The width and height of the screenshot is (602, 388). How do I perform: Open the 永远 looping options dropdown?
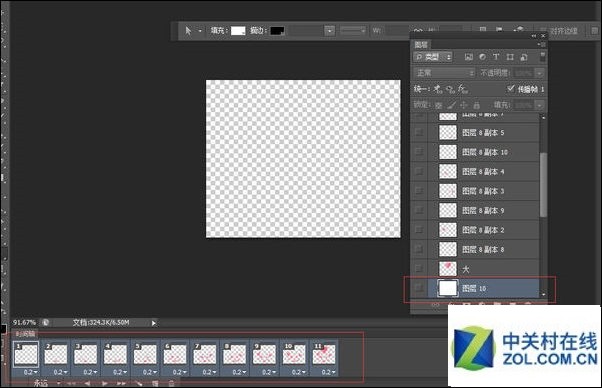47,383
